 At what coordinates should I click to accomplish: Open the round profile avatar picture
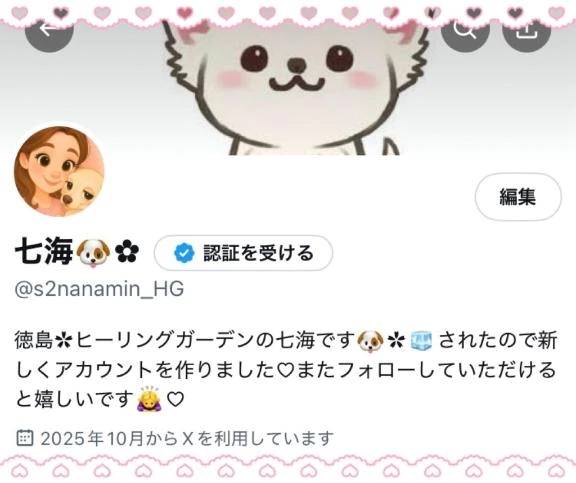click(x=59, y=171)
